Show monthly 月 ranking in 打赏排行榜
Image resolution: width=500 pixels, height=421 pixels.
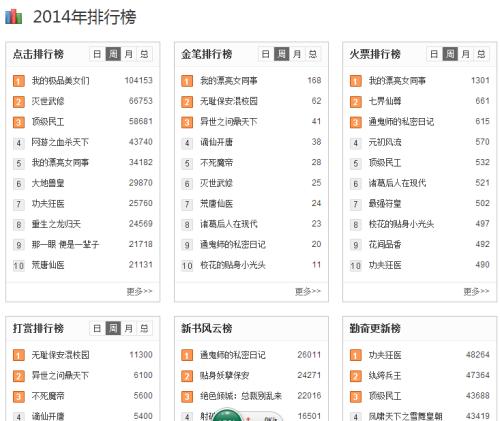[129, 328]
